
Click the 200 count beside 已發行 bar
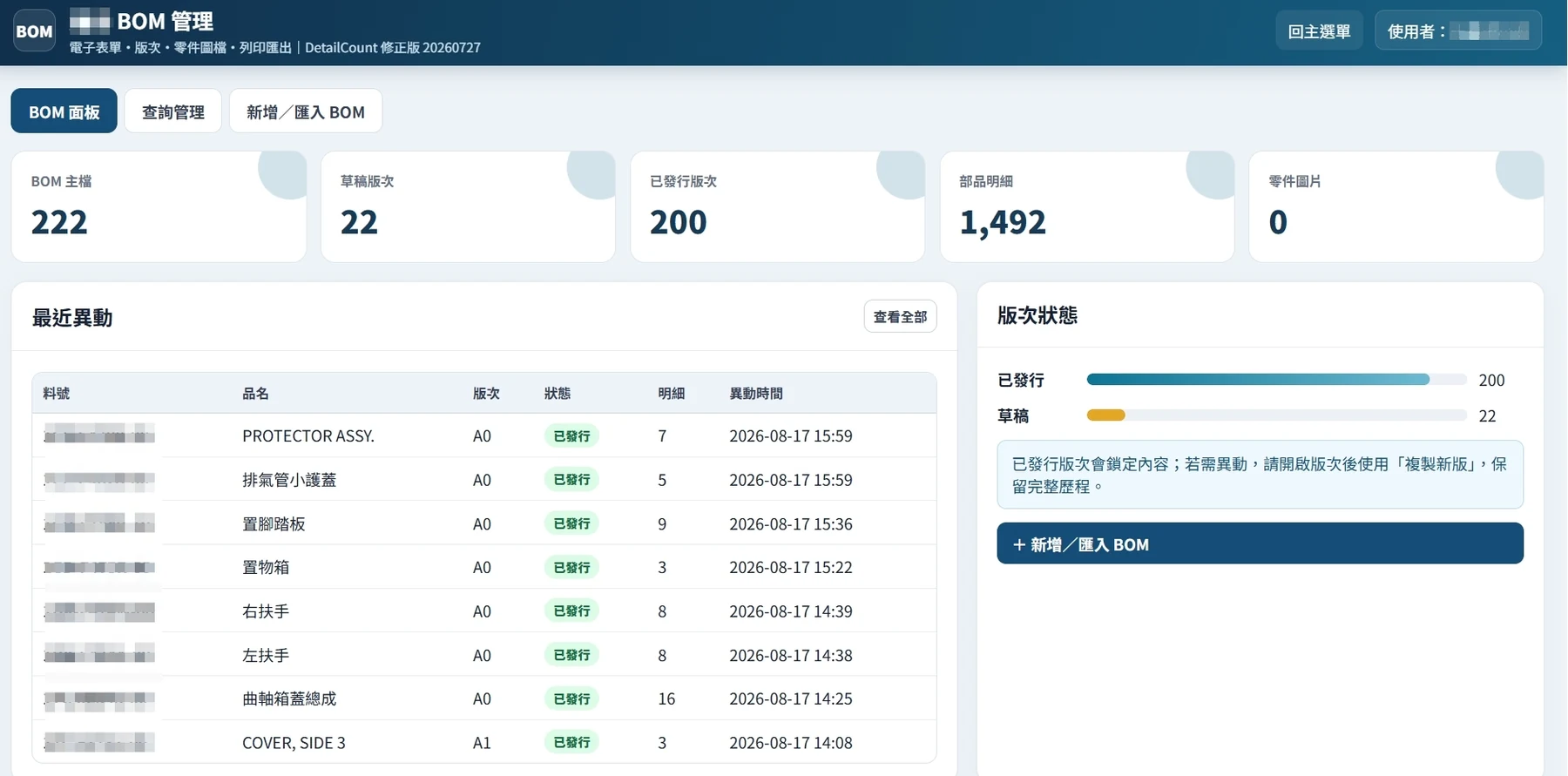point(1491,380)
